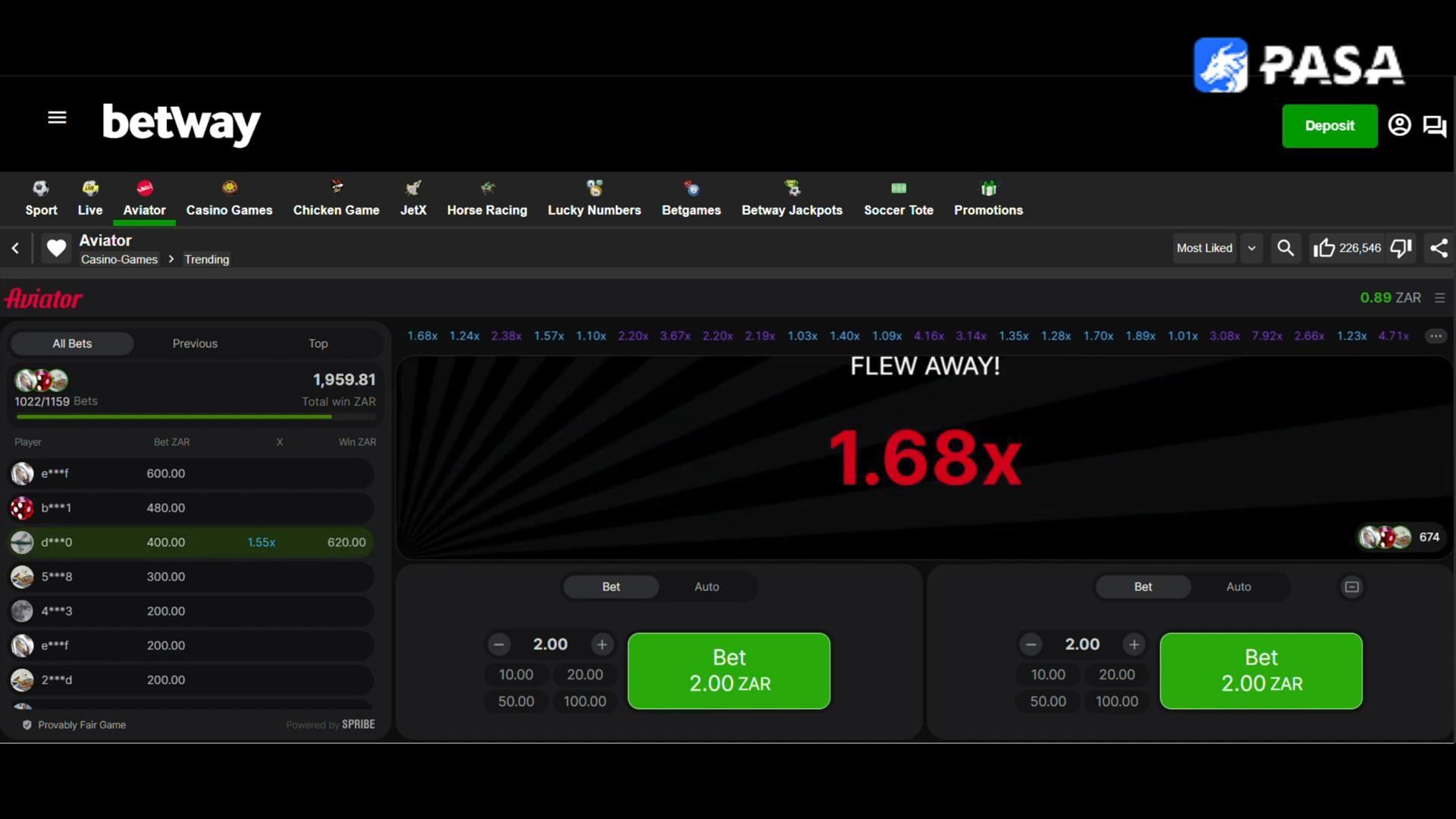Choose 20.00 quick amount in right panel

click(1117, 675)
